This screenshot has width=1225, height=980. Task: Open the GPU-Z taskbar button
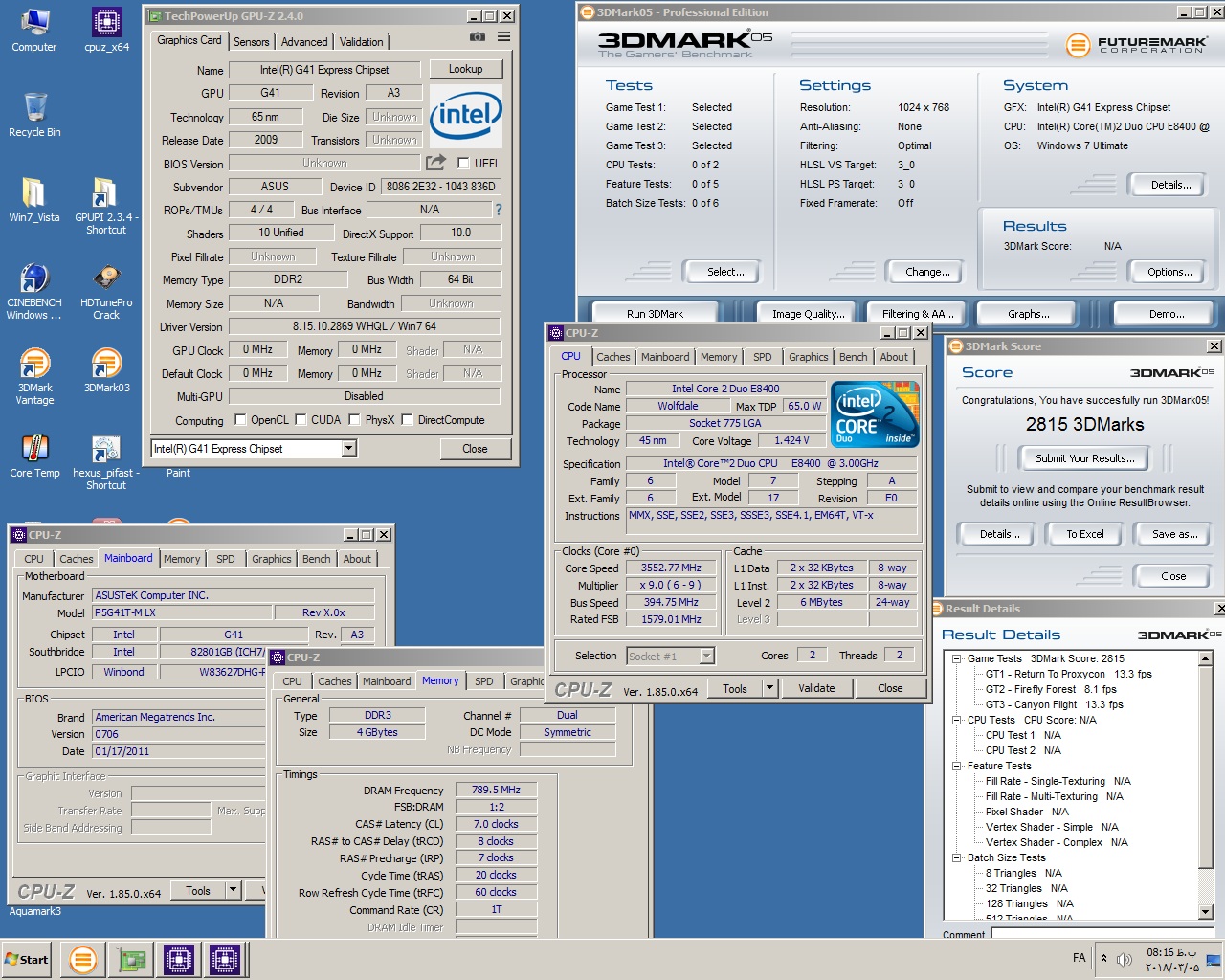(x=131, y=959)
